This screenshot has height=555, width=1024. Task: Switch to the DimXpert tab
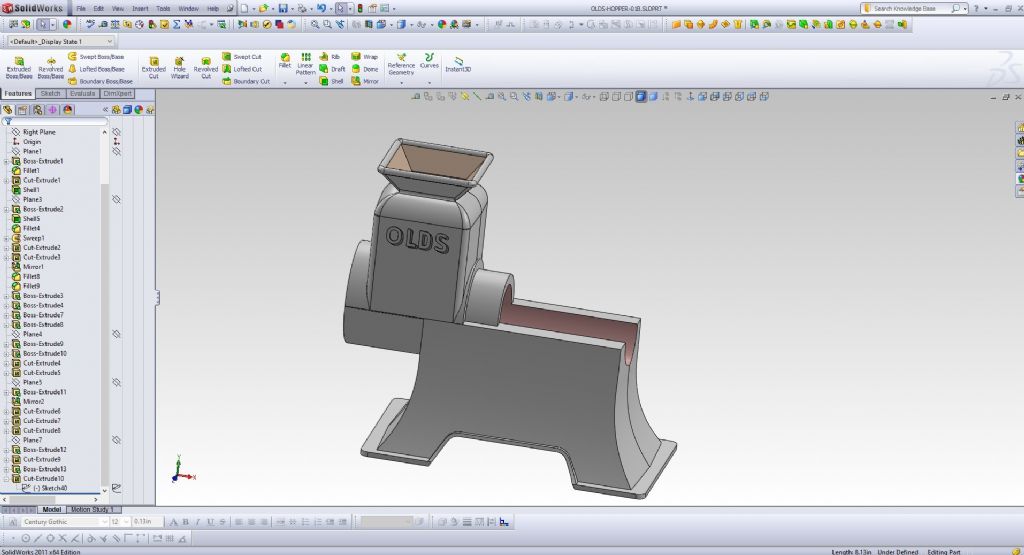pyautogui.click(x=118, y=93)
